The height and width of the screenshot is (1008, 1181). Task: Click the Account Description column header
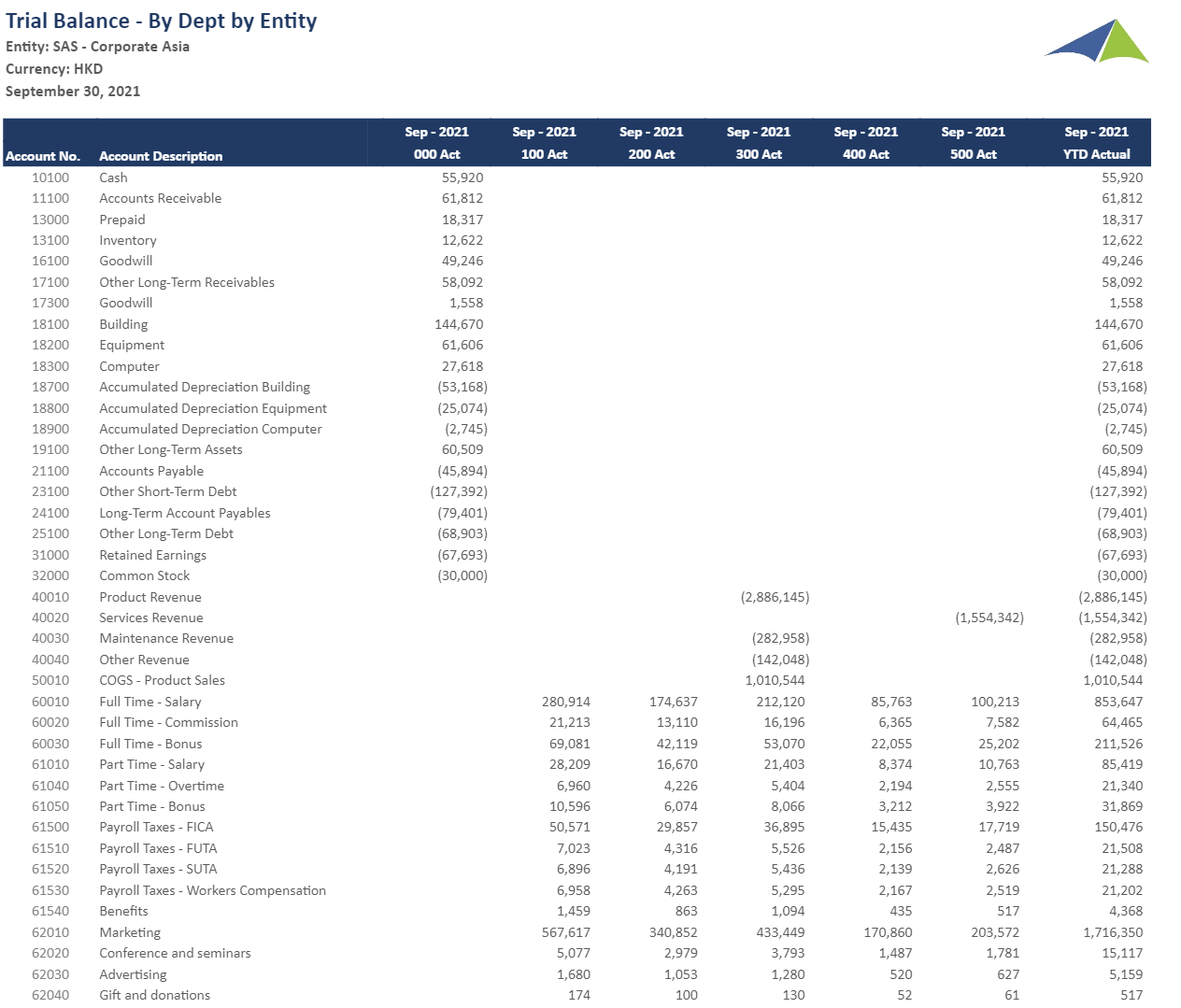click(x=161, y=156)
